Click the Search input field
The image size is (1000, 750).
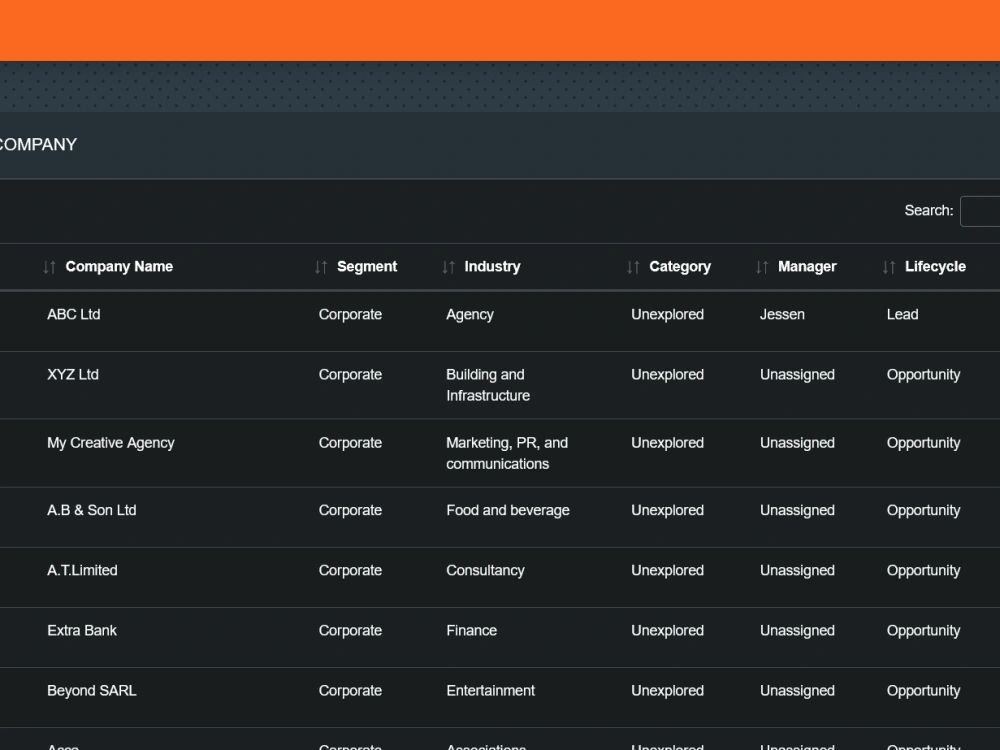(980, 211)
